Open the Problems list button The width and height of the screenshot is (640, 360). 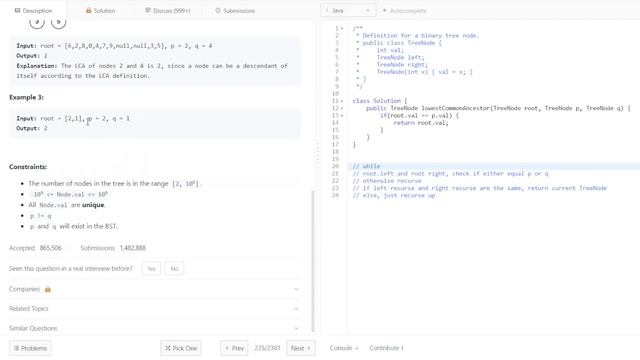click(31, 348)
